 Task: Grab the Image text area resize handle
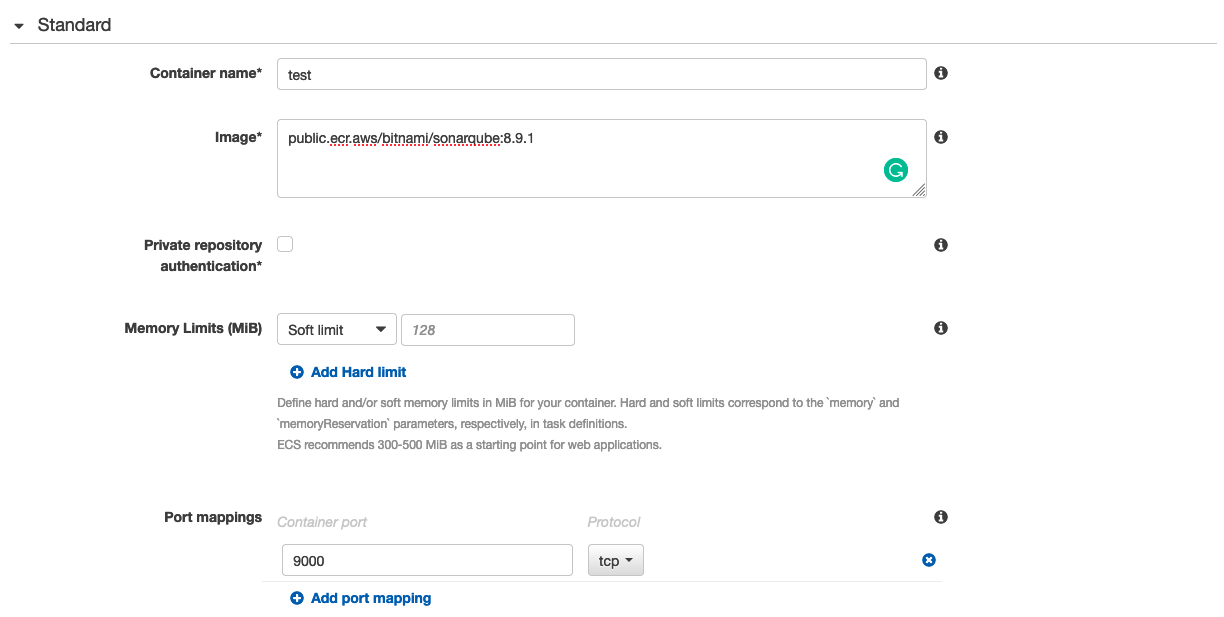[x=919, y=190]
